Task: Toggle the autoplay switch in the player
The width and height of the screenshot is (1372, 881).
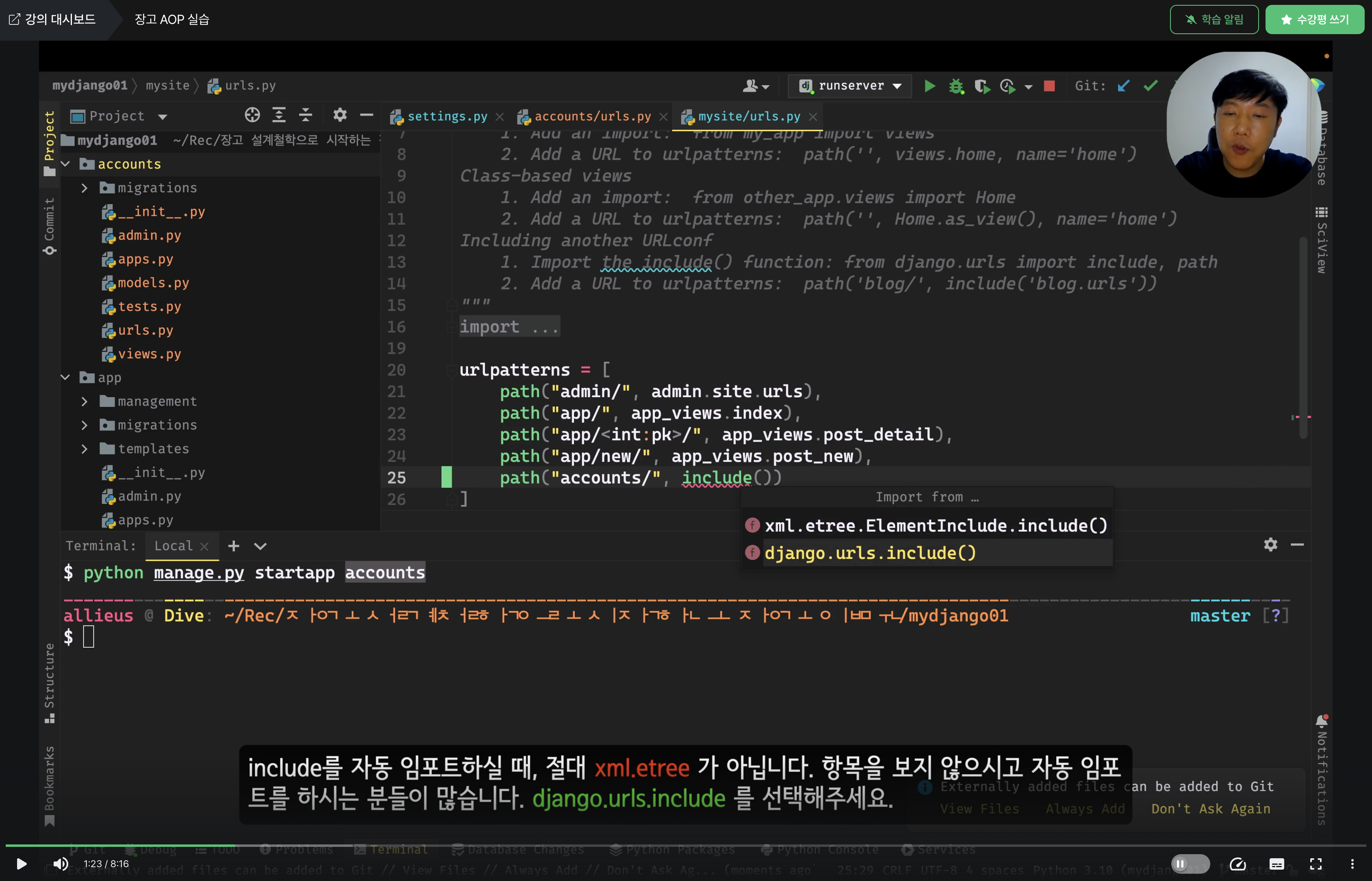Action: (1190, 864)
